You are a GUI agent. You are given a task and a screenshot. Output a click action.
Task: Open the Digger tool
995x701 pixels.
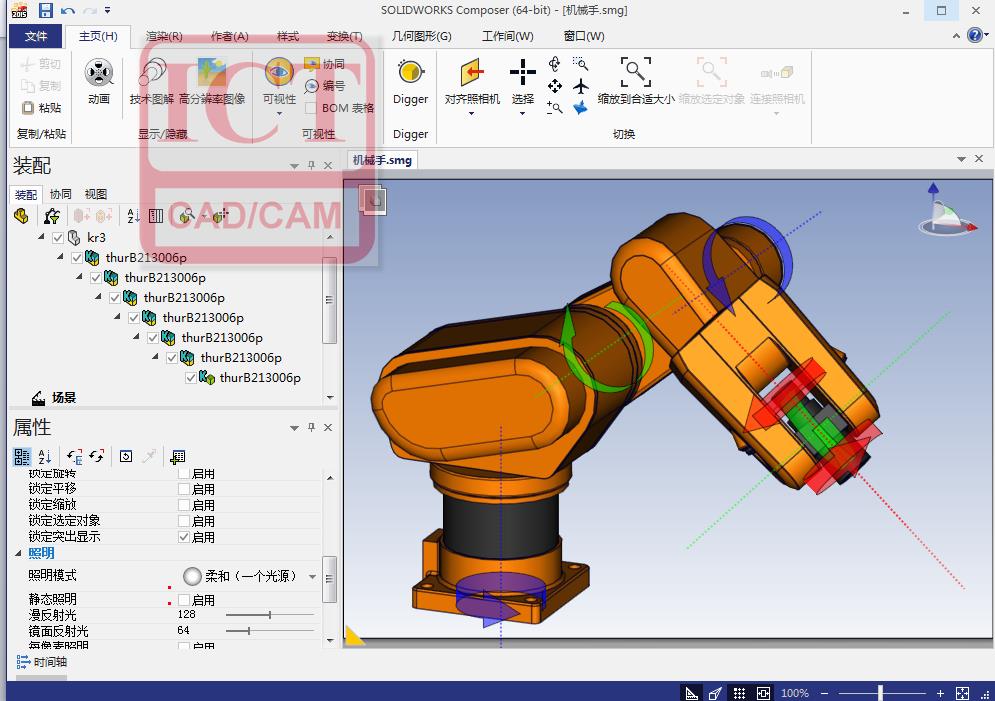tap(410, 74)
